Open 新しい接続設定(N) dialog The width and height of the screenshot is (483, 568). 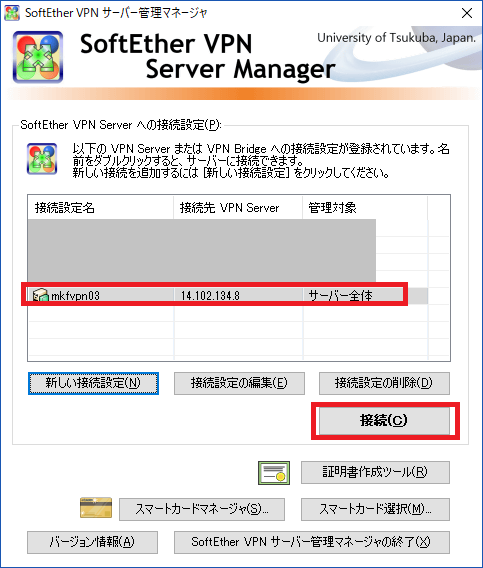pyautogui.click(x=93, y=383)
